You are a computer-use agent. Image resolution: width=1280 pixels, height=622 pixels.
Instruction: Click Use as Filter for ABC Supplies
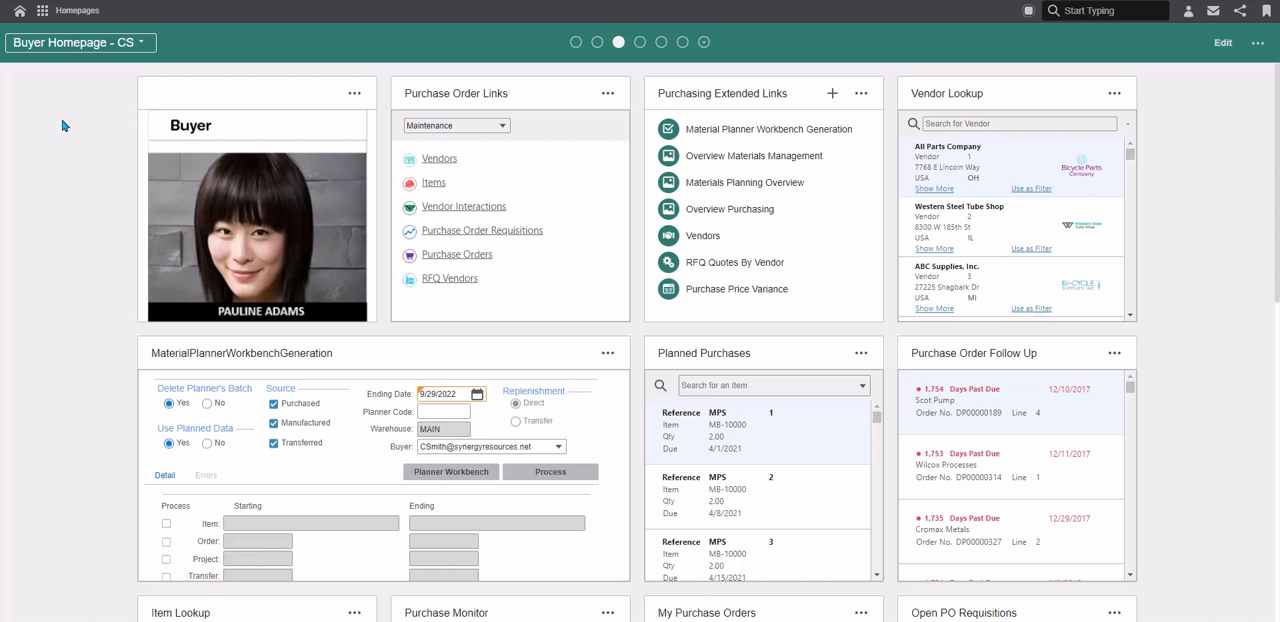pyautogui.click(x=1031, y=309)
